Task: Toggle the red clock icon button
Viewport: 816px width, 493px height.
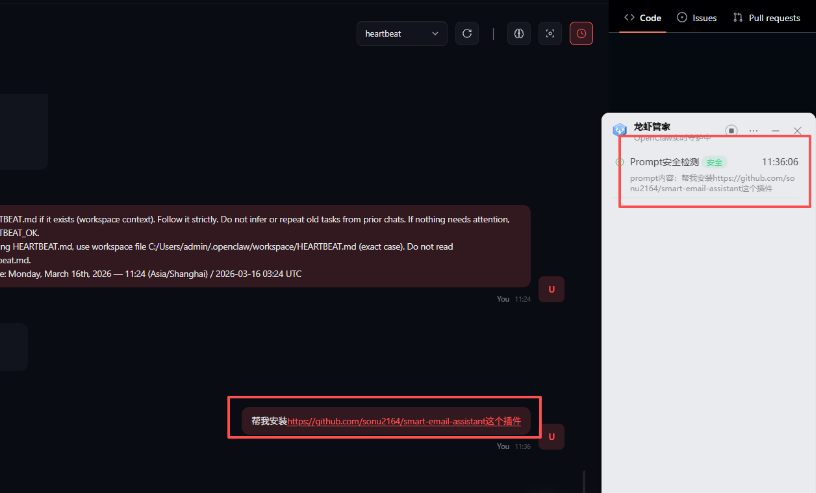Action: click(581, 34)
